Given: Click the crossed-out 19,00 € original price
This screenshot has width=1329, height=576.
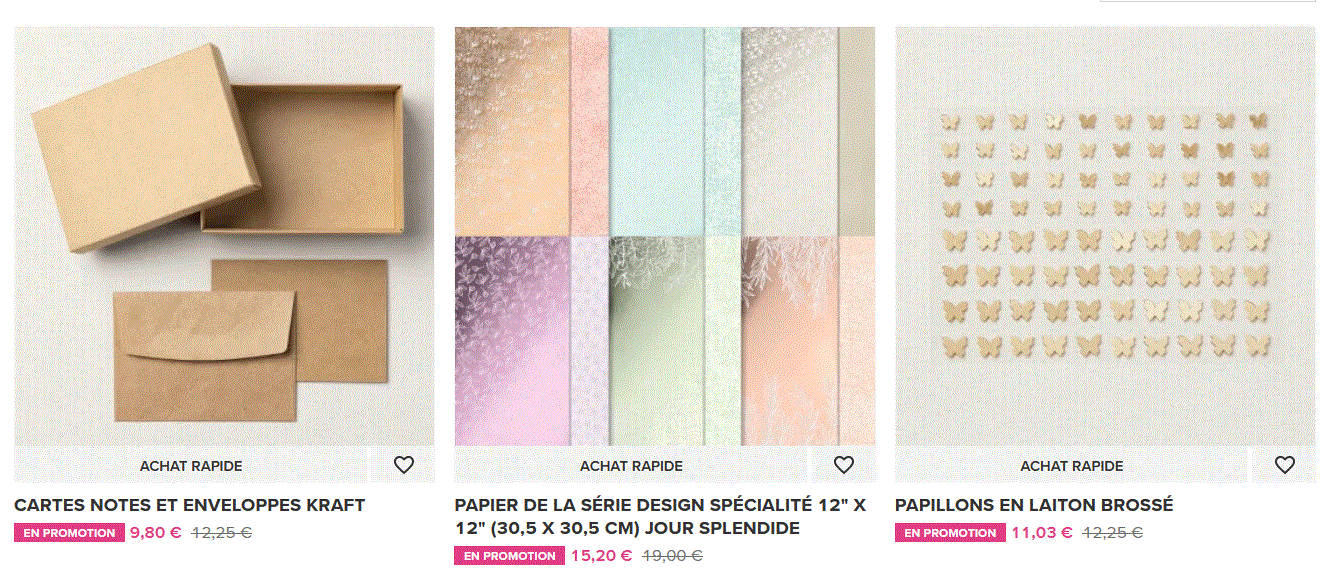Looking at the screenshot, I should pyautogui.click(x=672, y=556).
